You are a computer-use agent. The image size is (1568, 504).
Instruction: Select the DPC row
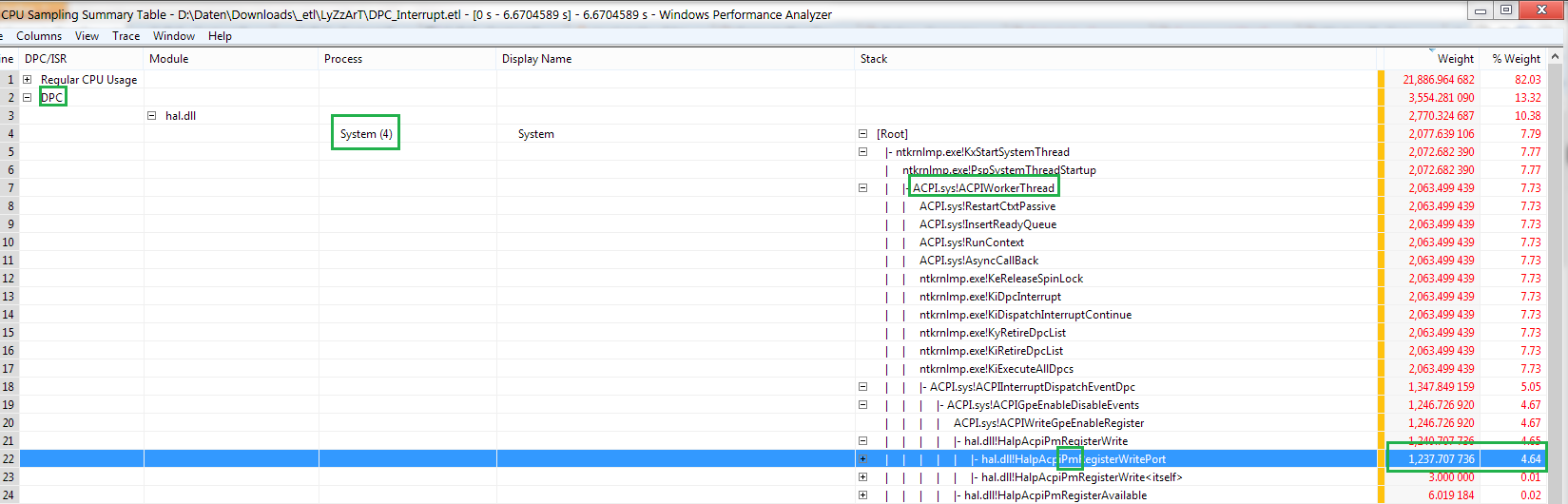[52, 98]
